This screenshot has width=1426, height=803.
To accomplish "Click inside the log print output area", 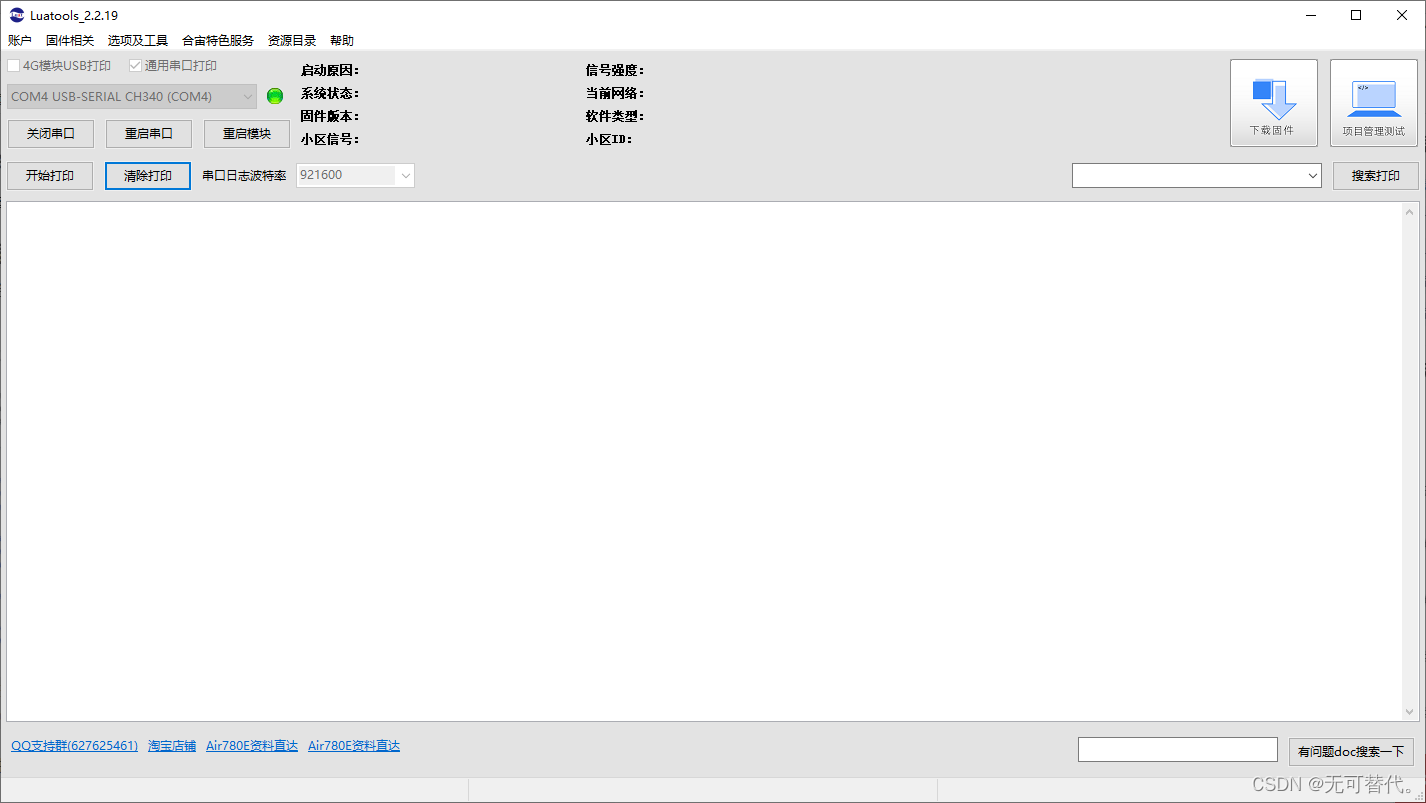I will 704,461.
